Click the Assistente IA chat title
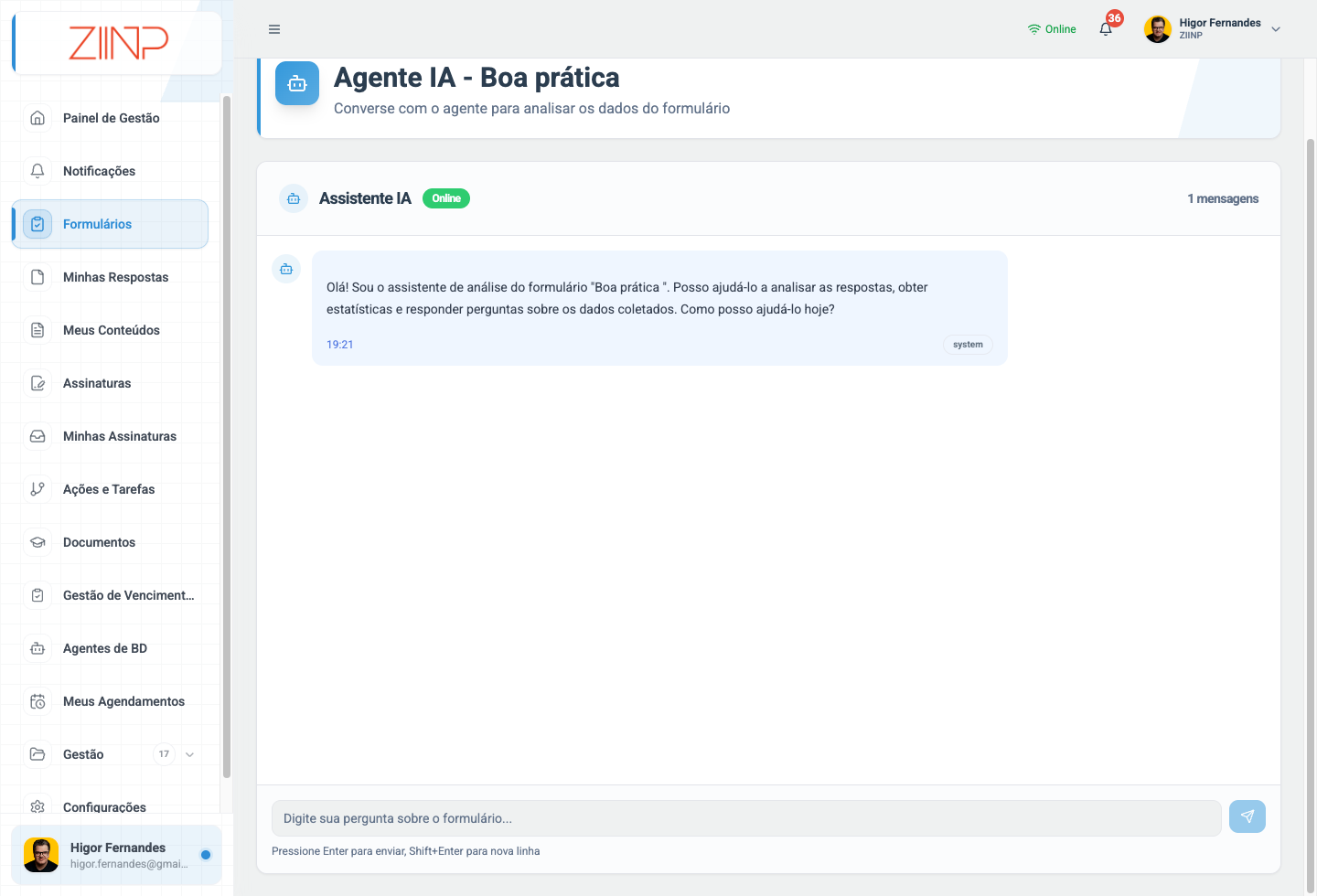Viewport: 1317px width, 896px height. click(x=365, y=198)
